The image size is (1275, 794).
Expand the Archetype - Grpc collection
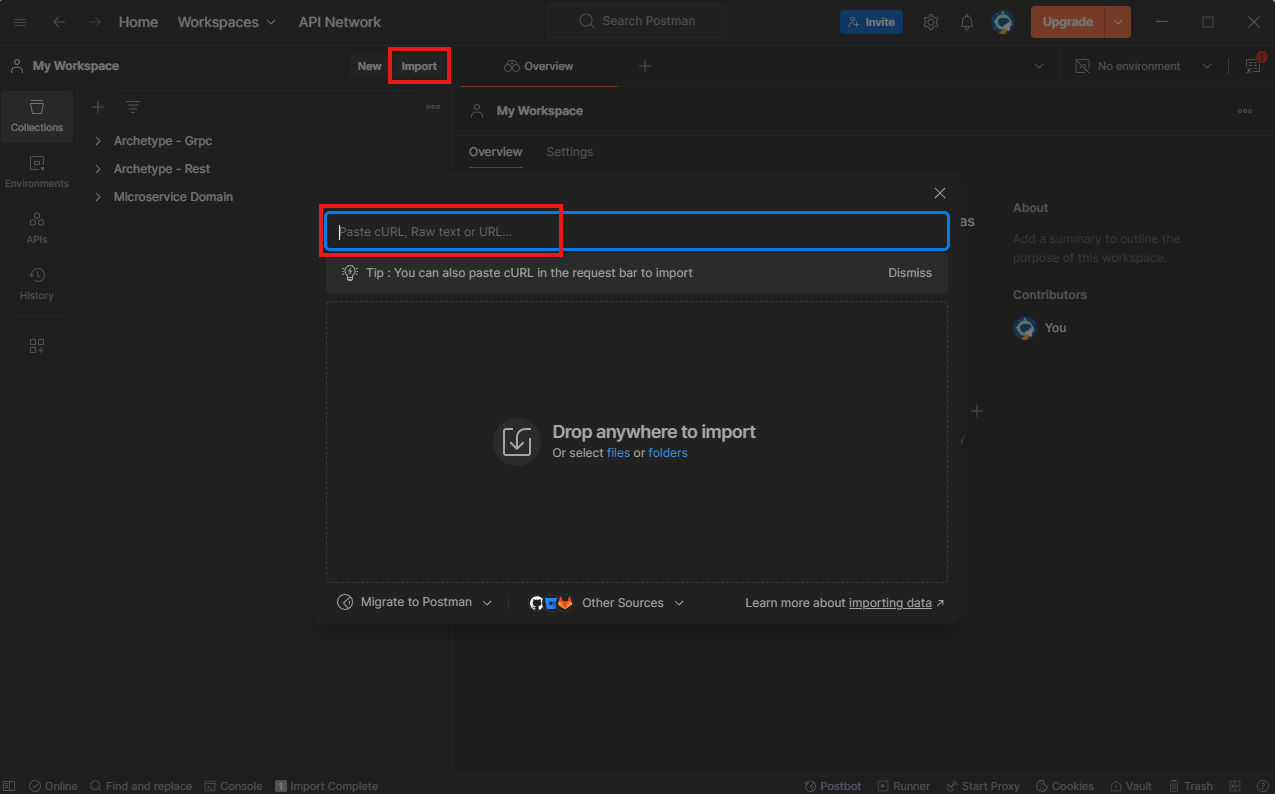click(x=98, y=141)
